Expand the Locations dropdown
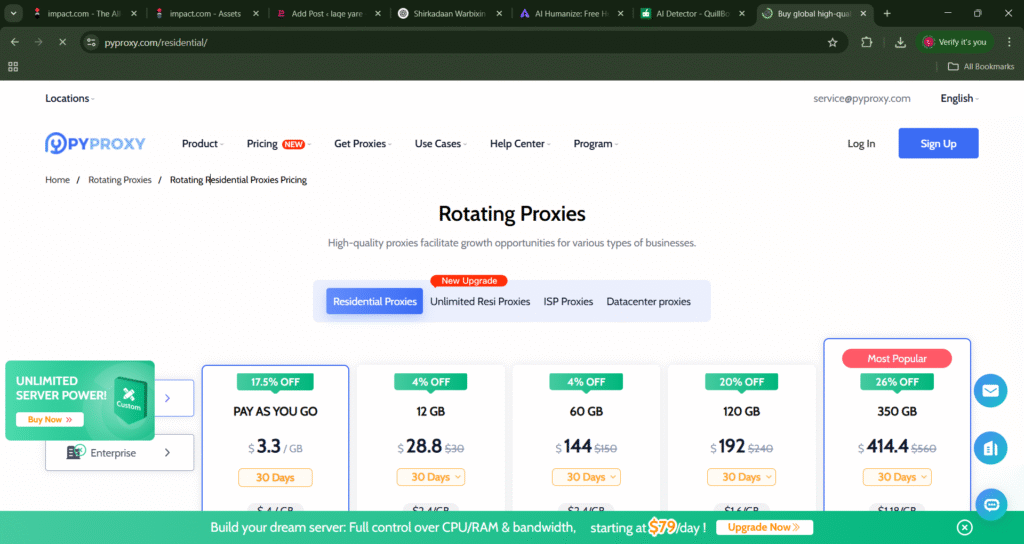Image resolution: width=1024 pixels, height=544 pixels. click(70, 99)
